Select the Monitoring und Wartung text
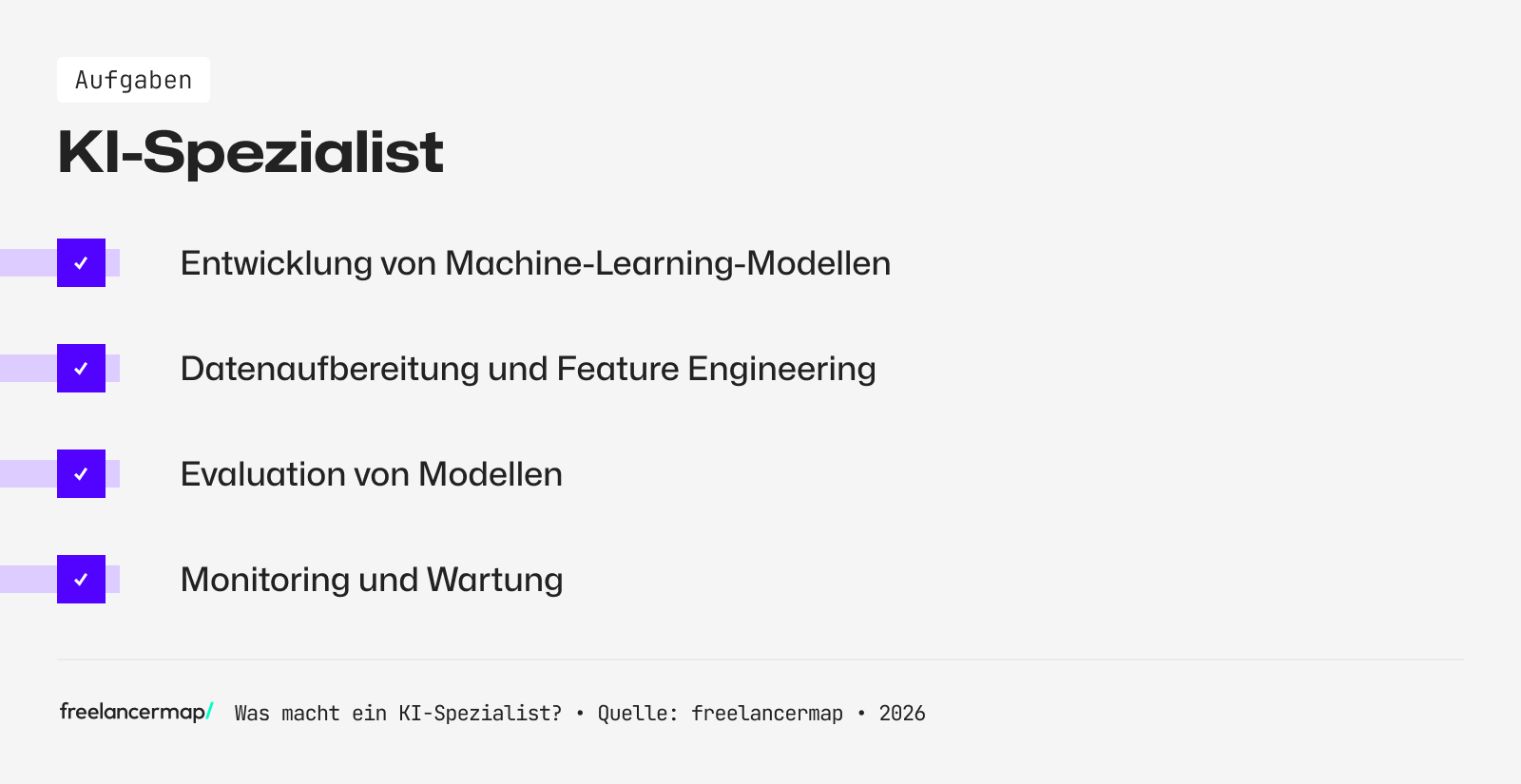1521x784 pixels. pyautogui.click(x=372, y=580)
